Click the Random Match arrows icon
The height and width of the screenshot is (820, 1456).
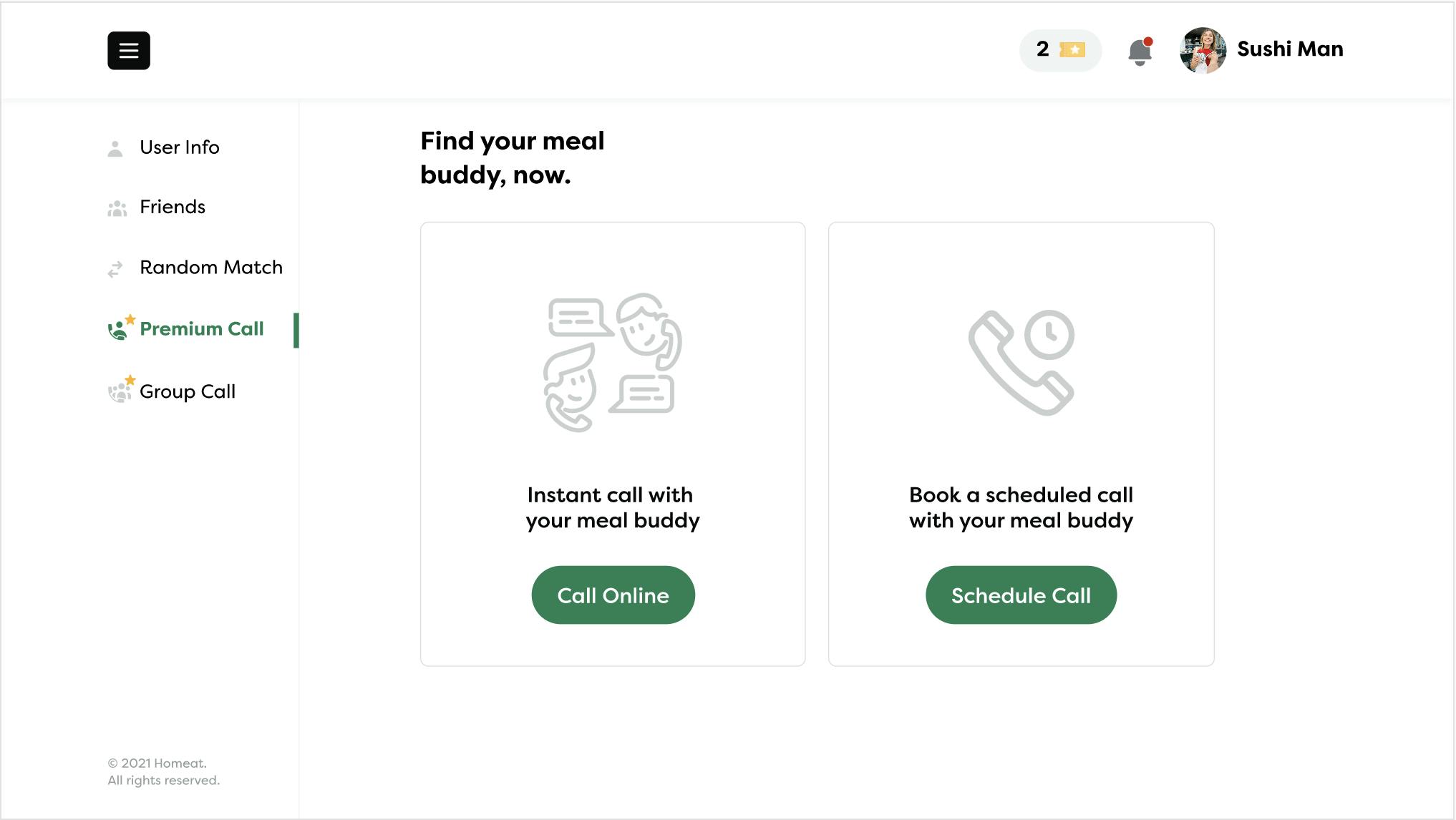point(115,269)
